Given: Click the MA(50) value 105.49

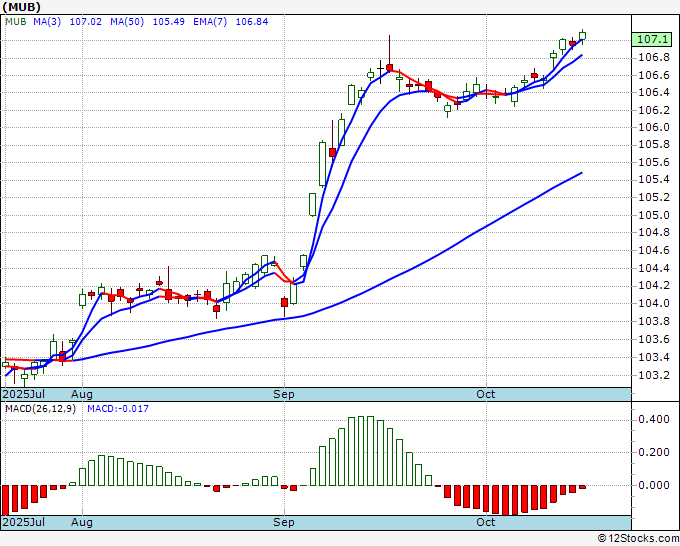Looking at the screenshot, I should click(x=169, y=22).
